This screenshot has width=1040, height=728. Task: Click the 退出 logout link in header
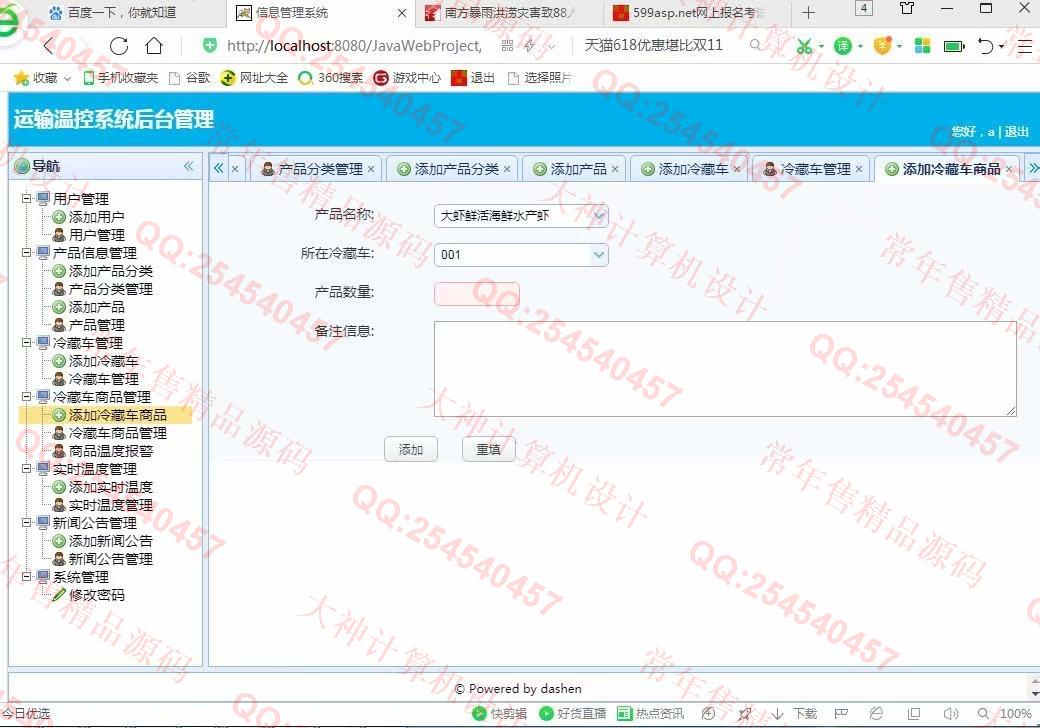click(x=1016, y=131)
